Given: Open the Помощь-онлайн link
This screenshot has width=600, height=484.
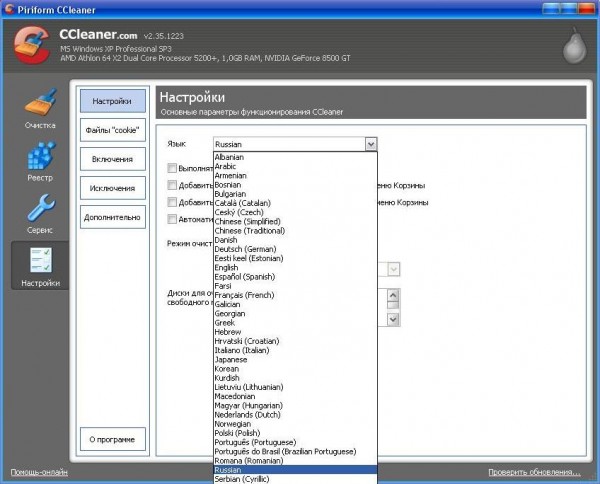Looking at the screenshot, I should coord(39,473).
